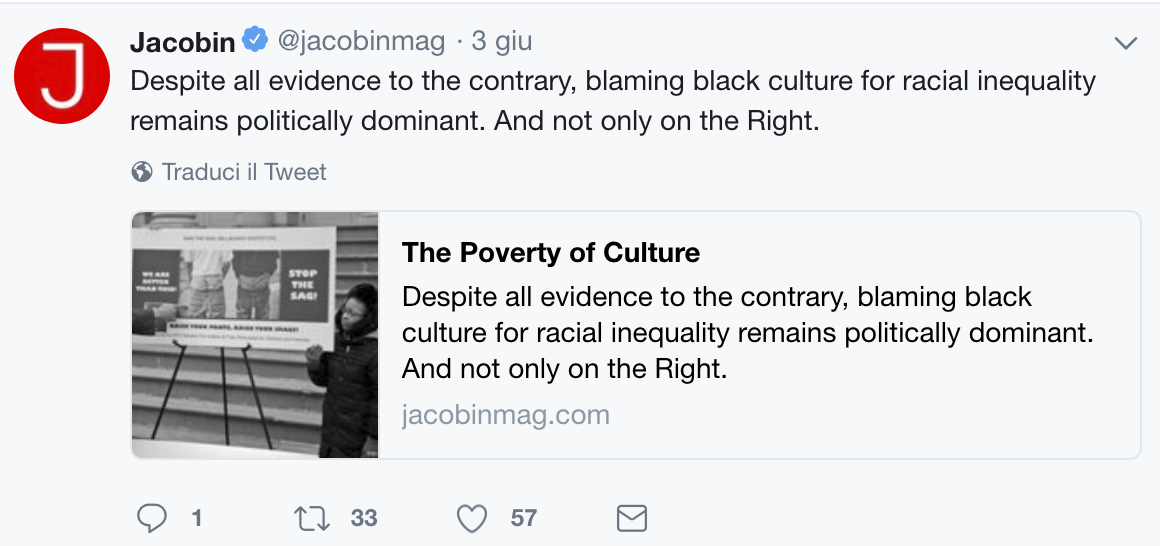Click the globe translate icon
This screenshot has width=1160, height=546.
pyautogui.click(x=142, y=172)
